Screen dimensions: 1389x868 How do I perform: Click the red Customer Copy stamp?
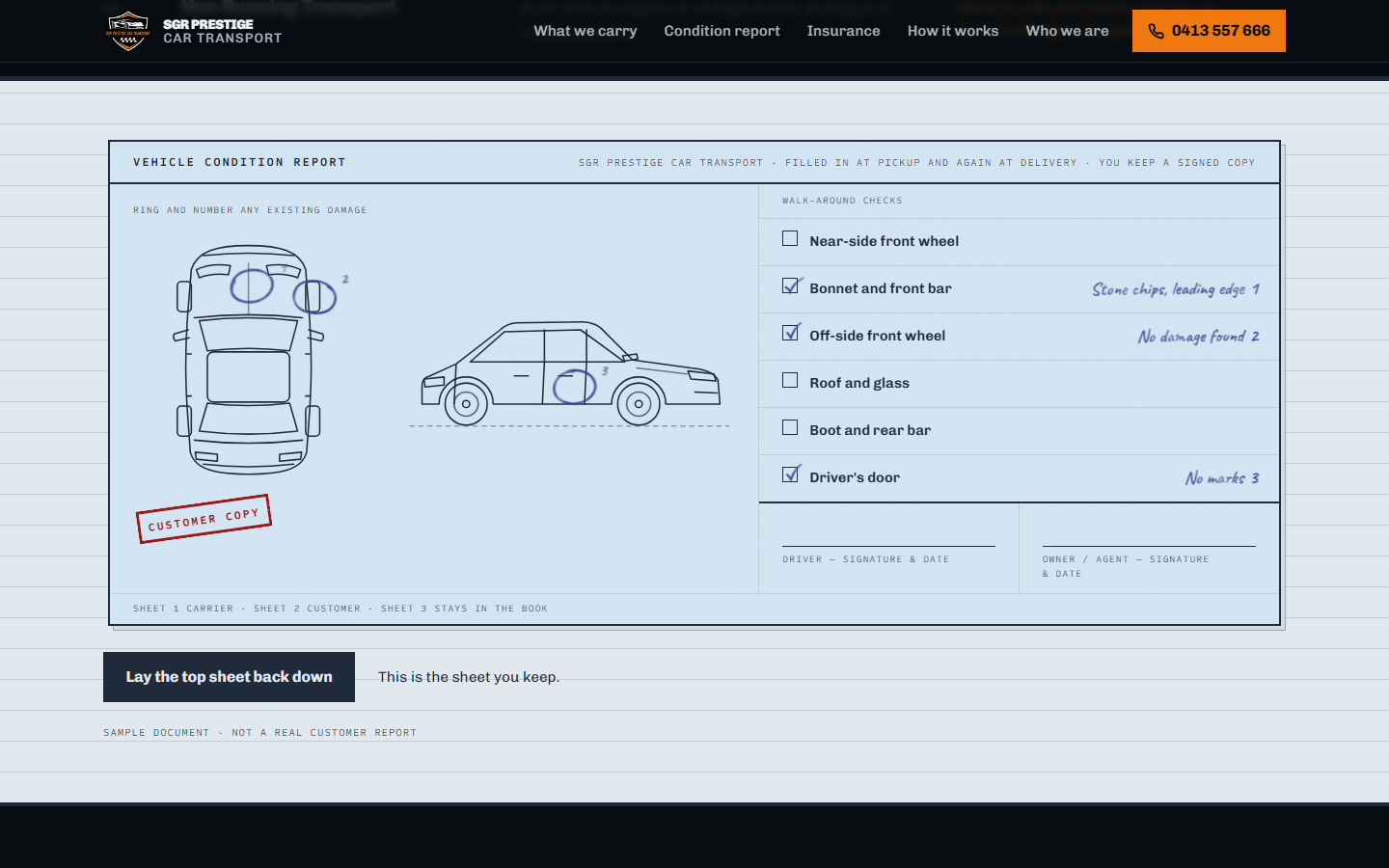pyautogui.click(x=204, y=519)
